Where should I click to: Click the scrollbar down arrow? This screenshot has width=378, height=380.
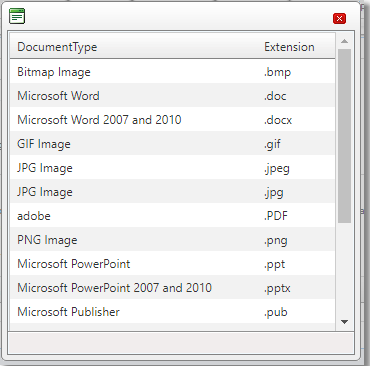pos(345,322)
